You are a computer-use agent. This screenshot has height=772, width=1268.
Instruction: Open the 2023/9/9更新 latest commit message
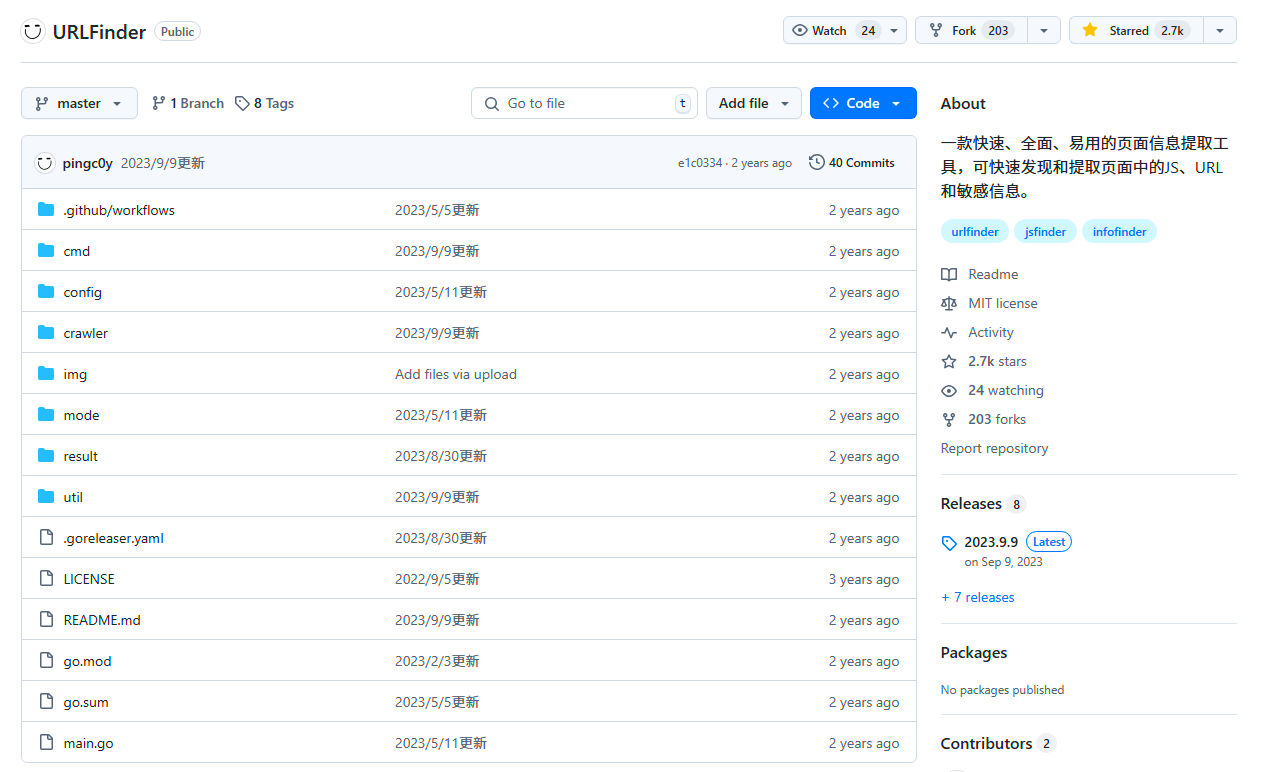coord(163,163)
